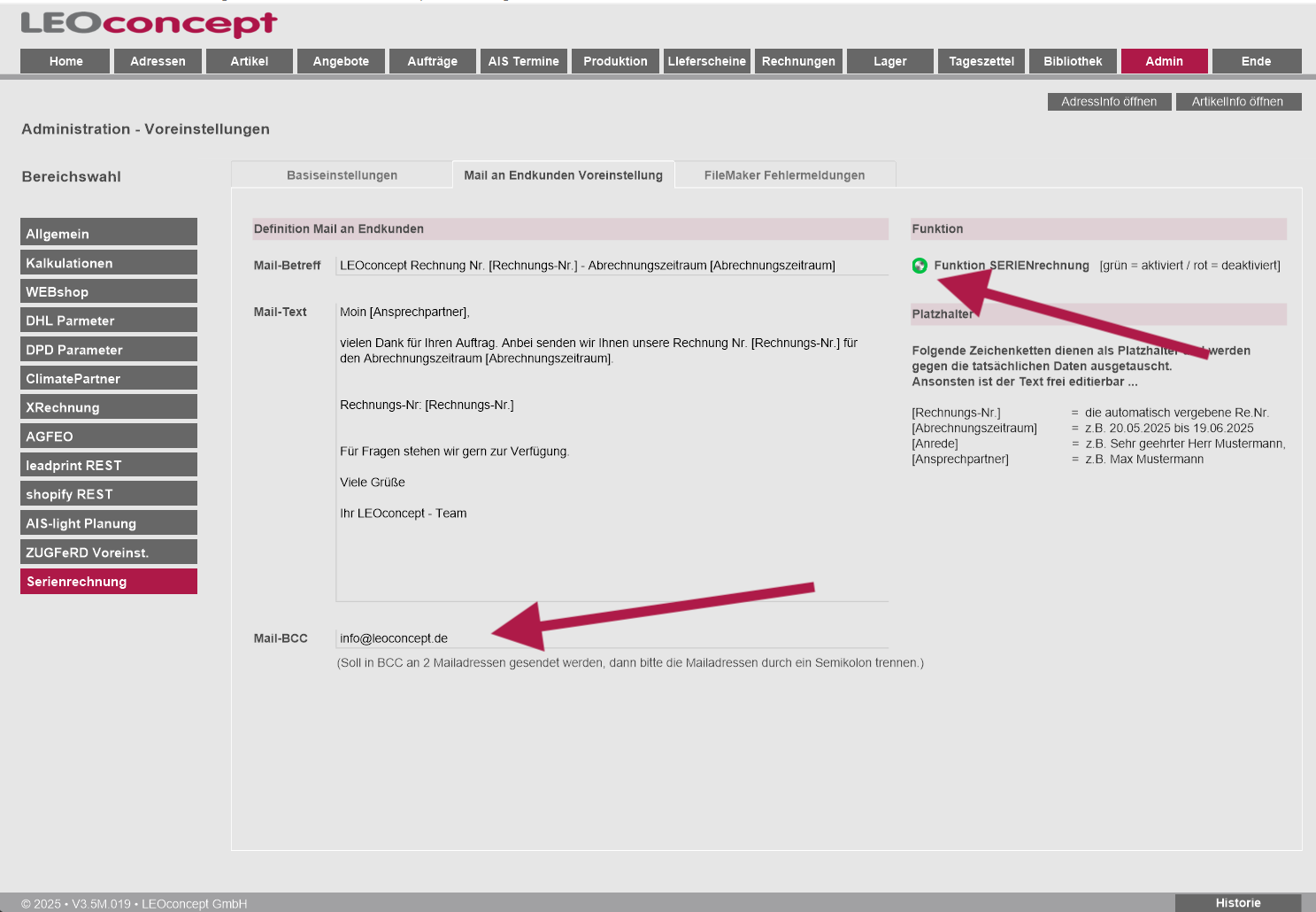Select the Admin menu item
The image size is (1316, 912).
click(x=1165, y=61)
